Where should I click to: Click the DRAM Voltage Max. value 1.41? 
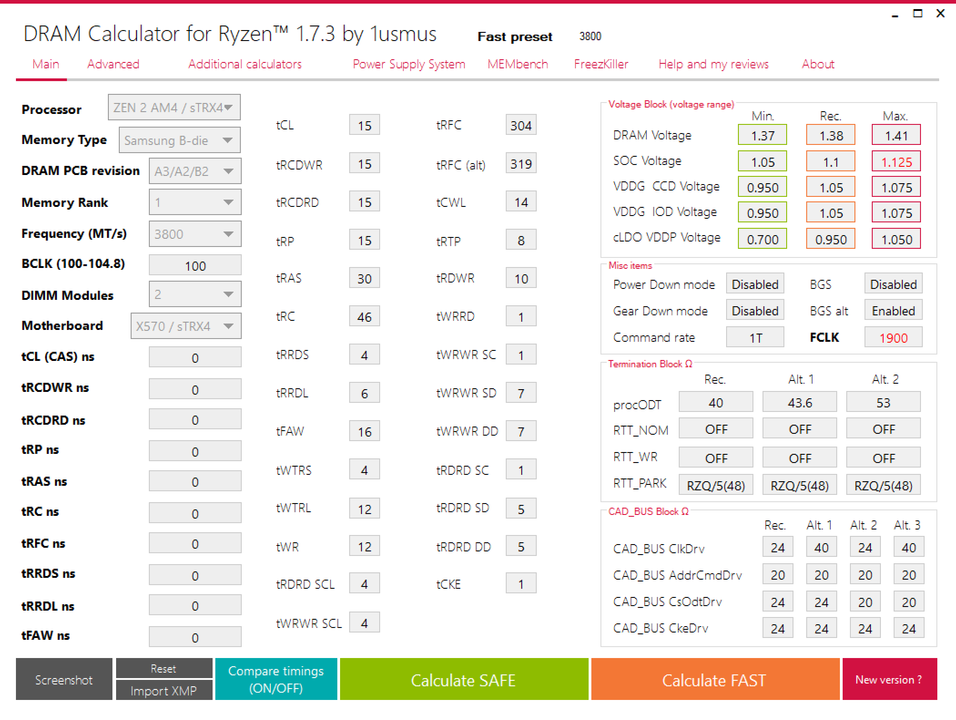(896, 135)
